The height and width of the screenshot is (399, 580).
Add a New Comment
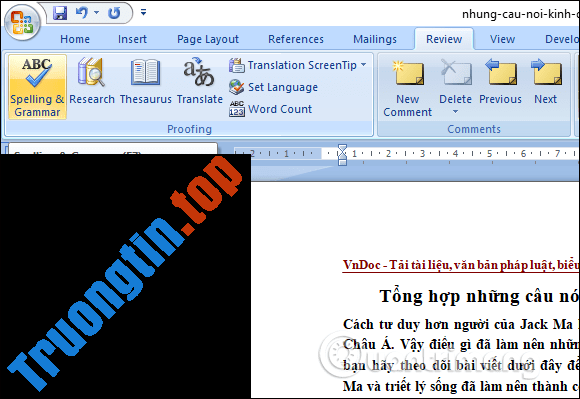tap(408, 87)
